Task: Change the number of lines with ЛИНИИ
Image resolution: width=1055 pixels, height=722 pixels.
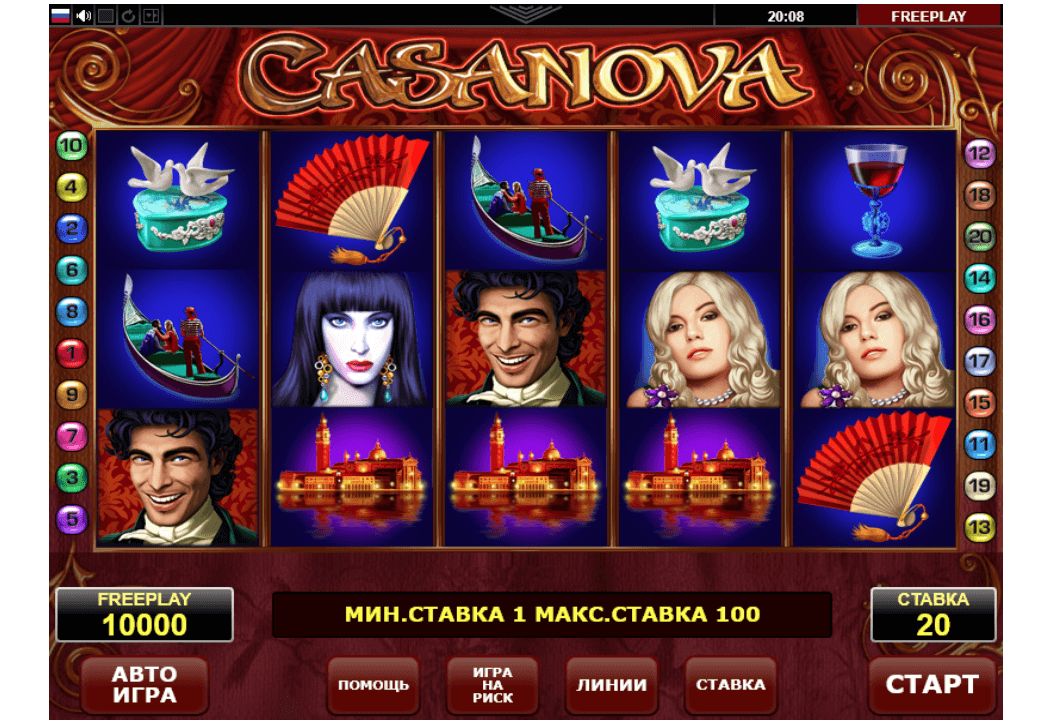Action: pos(612,685)
